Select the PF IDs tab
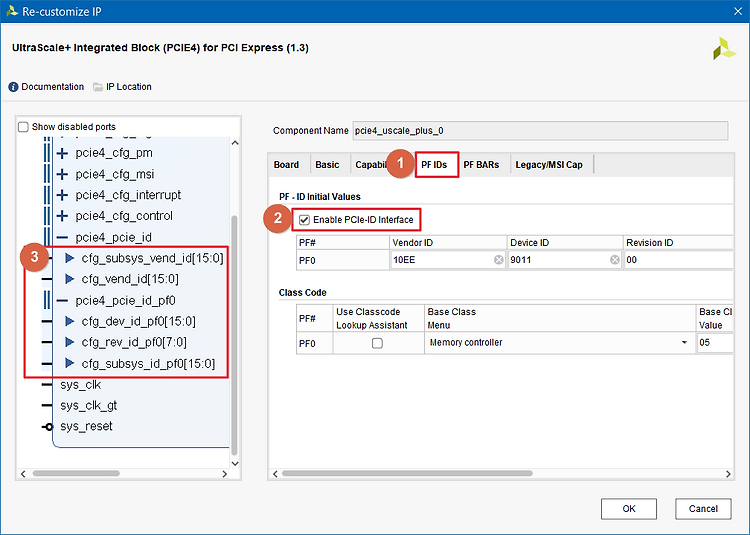750x535 pixels. click(434, 165)
